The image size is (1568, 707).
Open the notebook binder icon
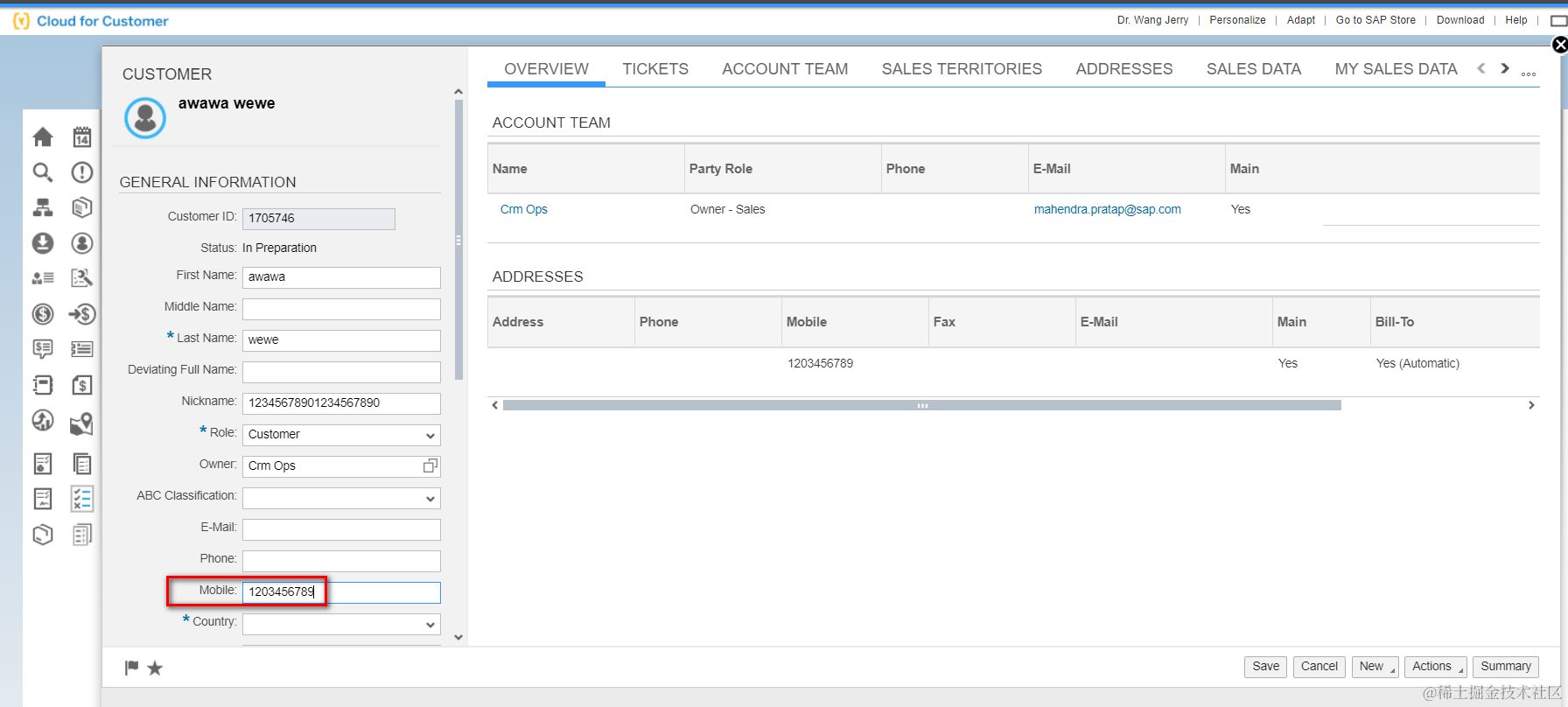[43, 385]
